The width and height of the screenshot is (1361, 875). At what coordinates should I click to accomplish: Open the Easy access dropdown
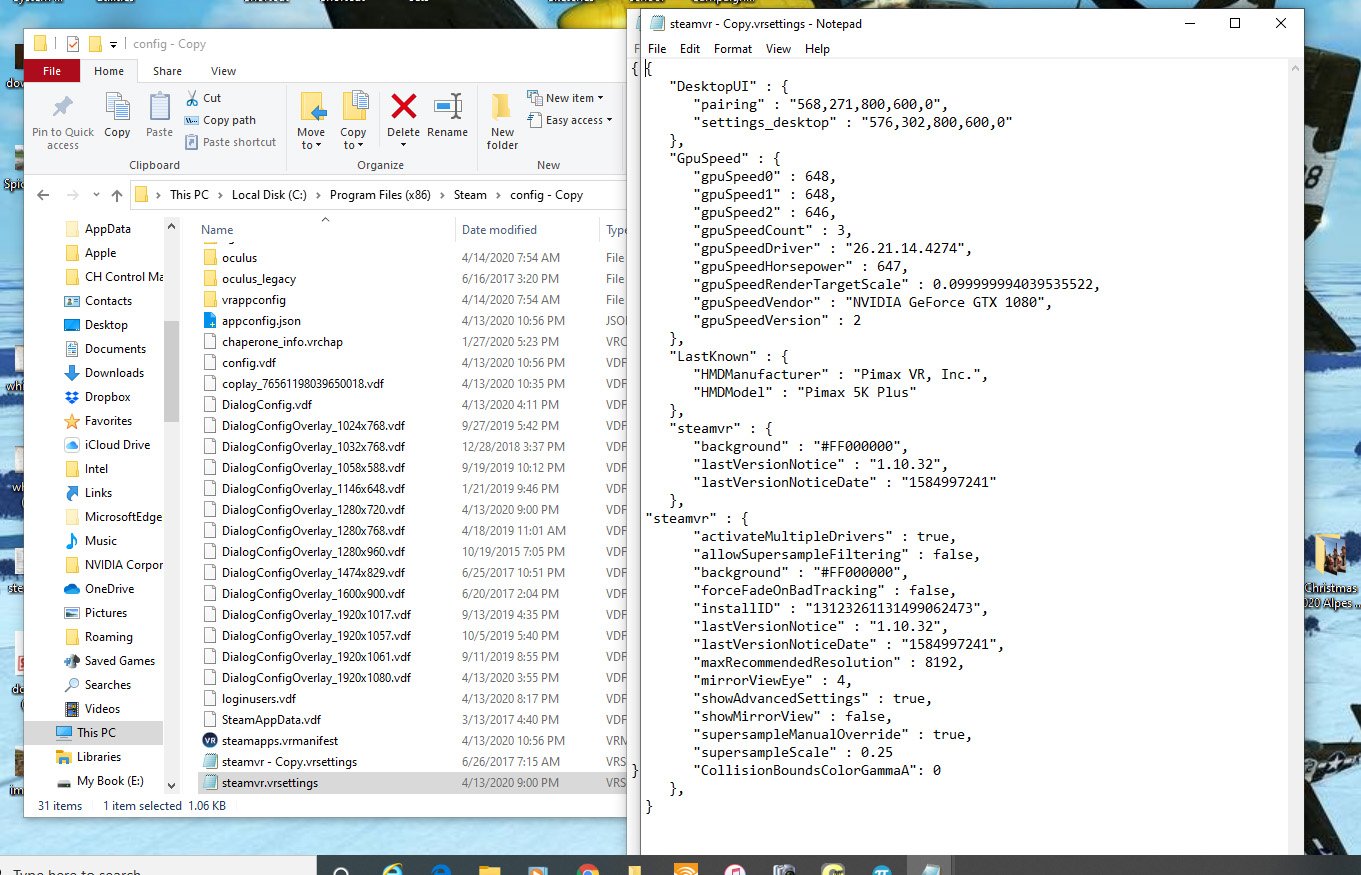pyautogui.click(x=570, y=120)
